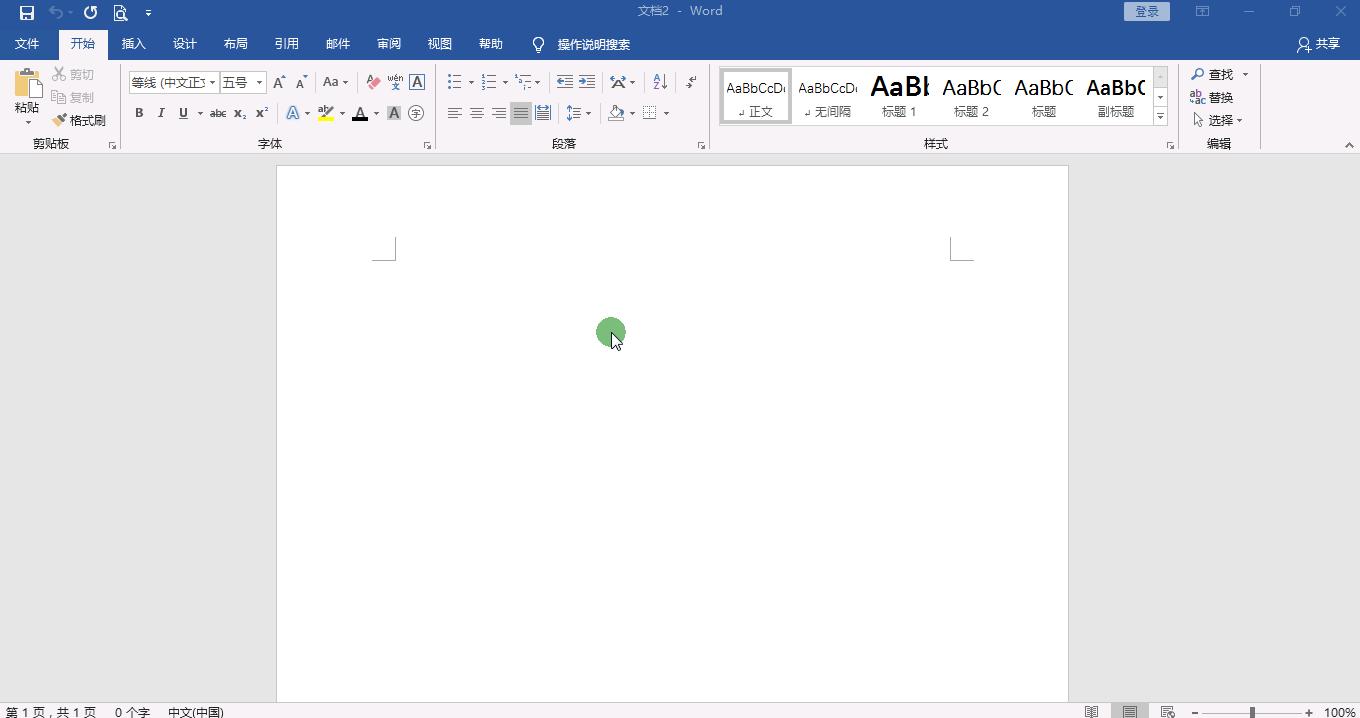Toggle Italic formatting
This screenshot has width=1360, height=718.
coord(161,113)
